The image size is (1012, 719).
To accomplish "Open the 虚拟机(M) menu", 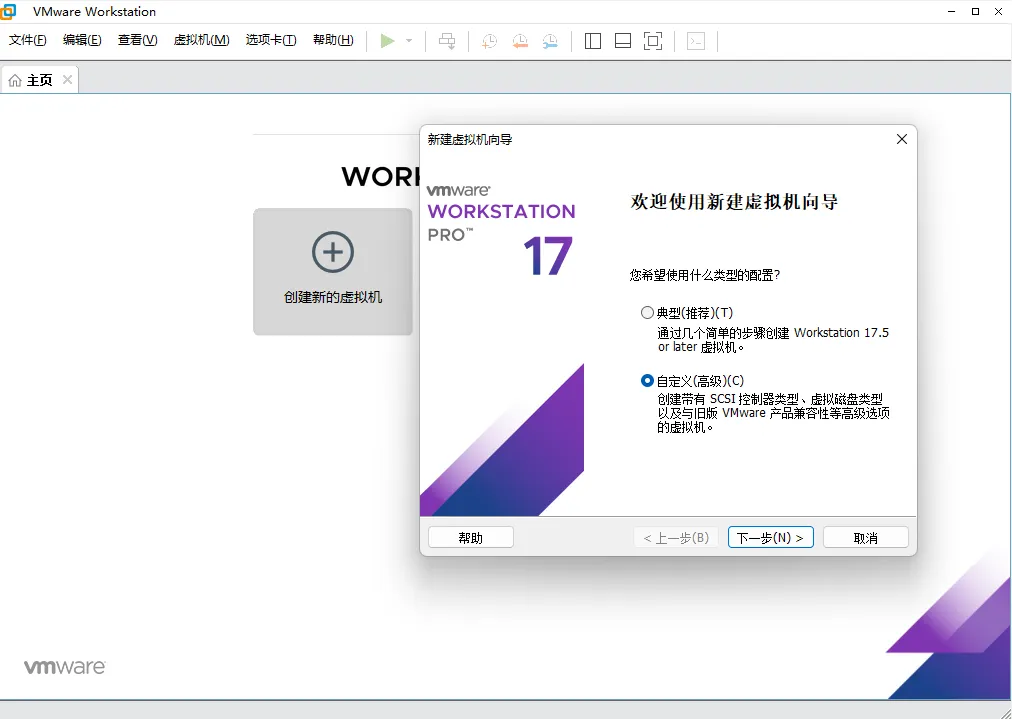I will pyautogui.click(x=201, y=40).
